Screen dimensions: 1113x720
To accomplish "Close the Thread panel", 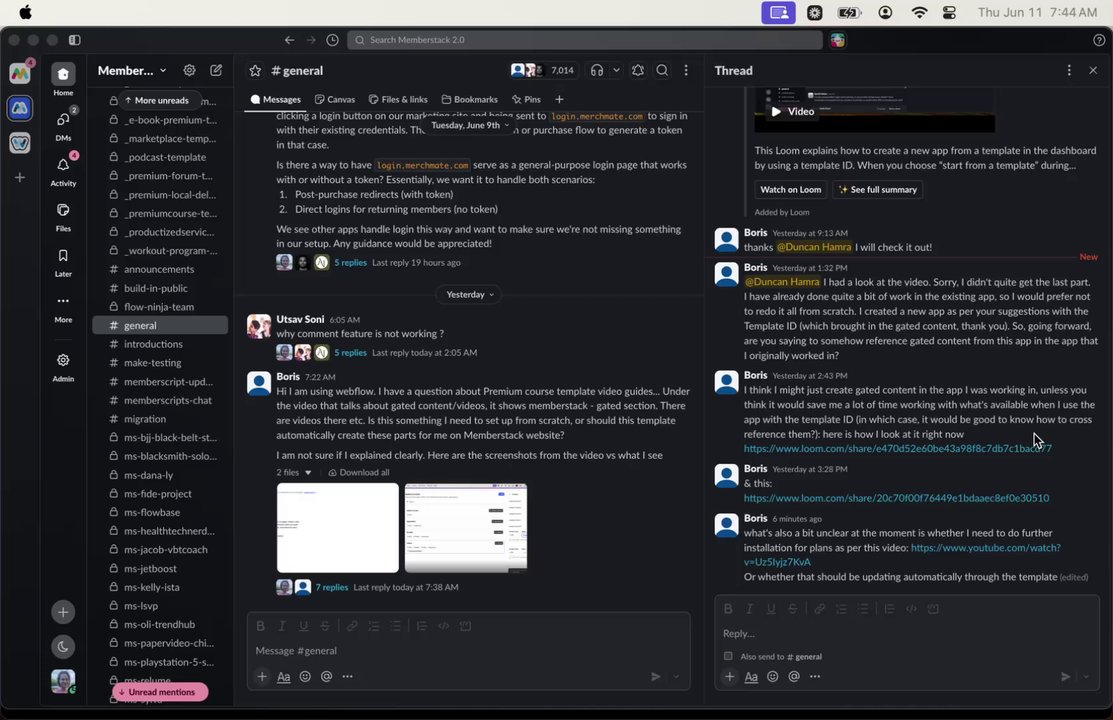I will 1093,70.
